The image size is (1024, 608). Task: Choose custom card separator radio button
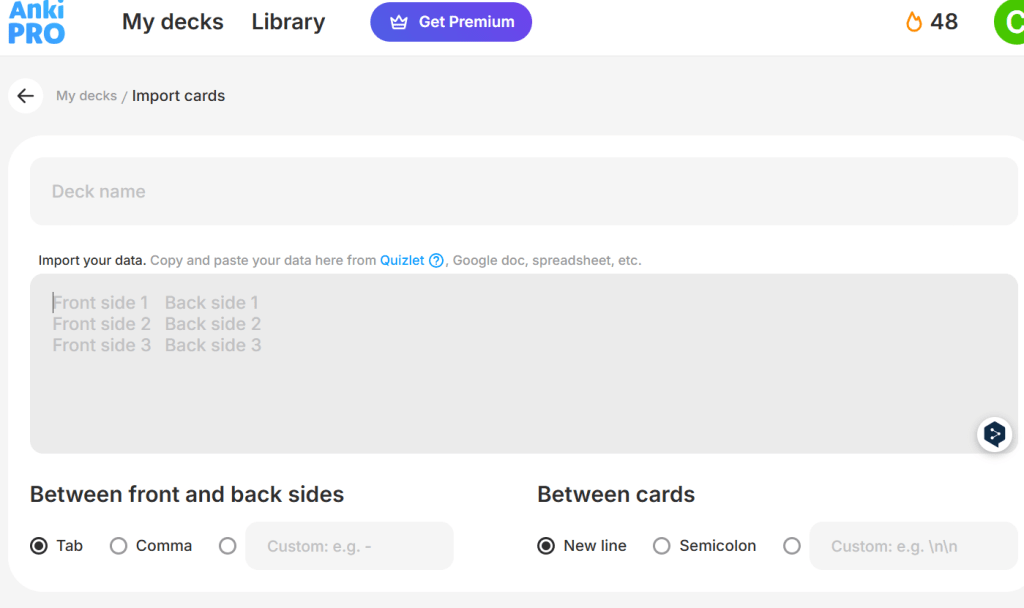[x=792, y=546]
